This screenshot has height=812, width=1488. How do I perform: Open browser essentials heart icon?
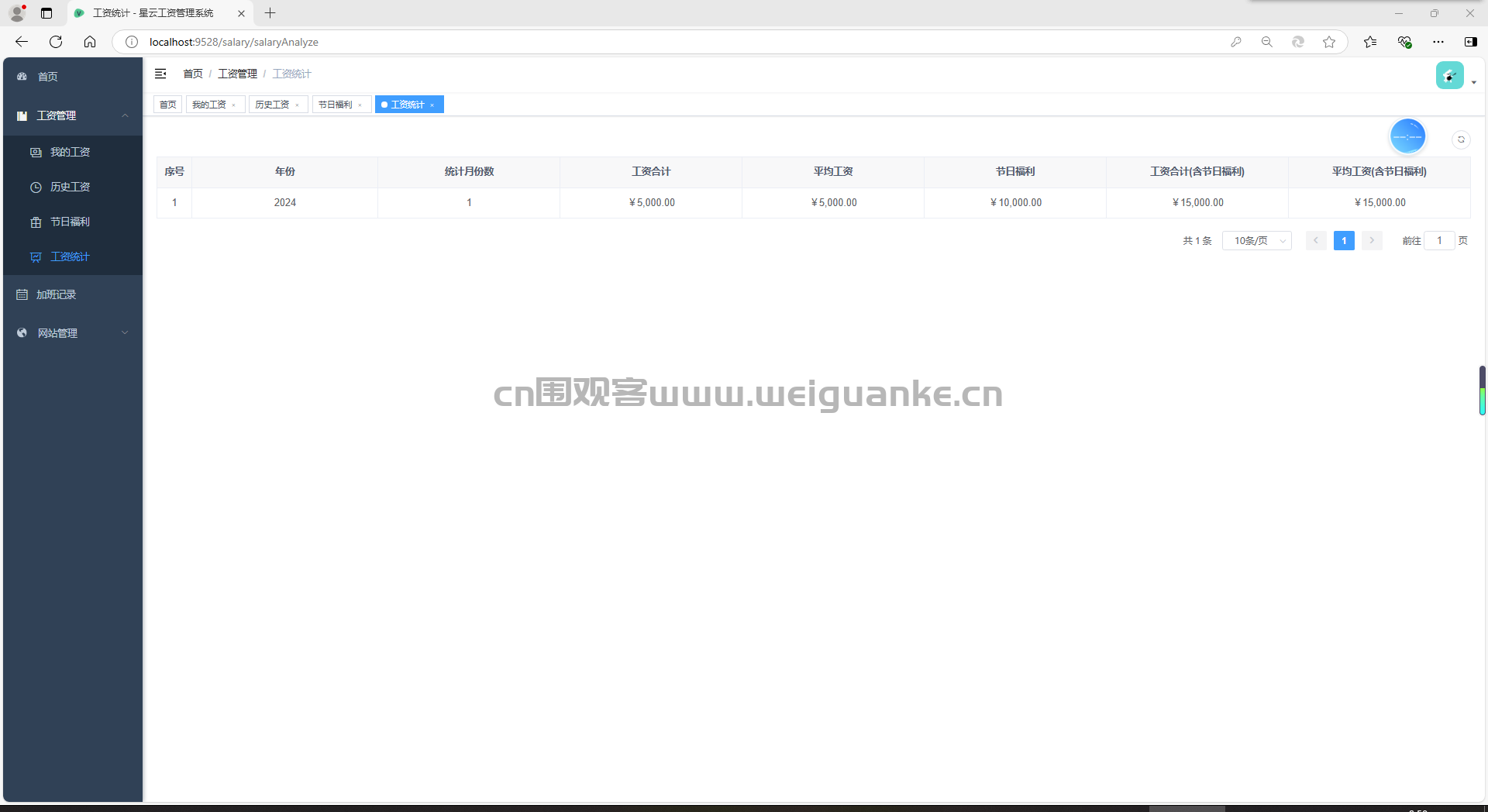point(1404,42)
